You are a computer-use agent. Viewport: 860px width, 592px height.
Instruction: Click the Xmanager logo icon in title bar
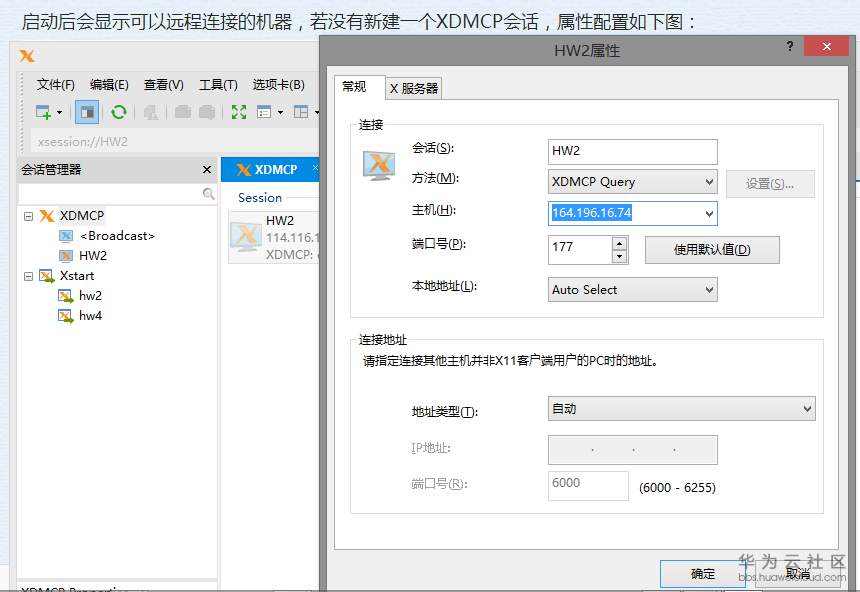pyautogui.click(x=26, y=55)
